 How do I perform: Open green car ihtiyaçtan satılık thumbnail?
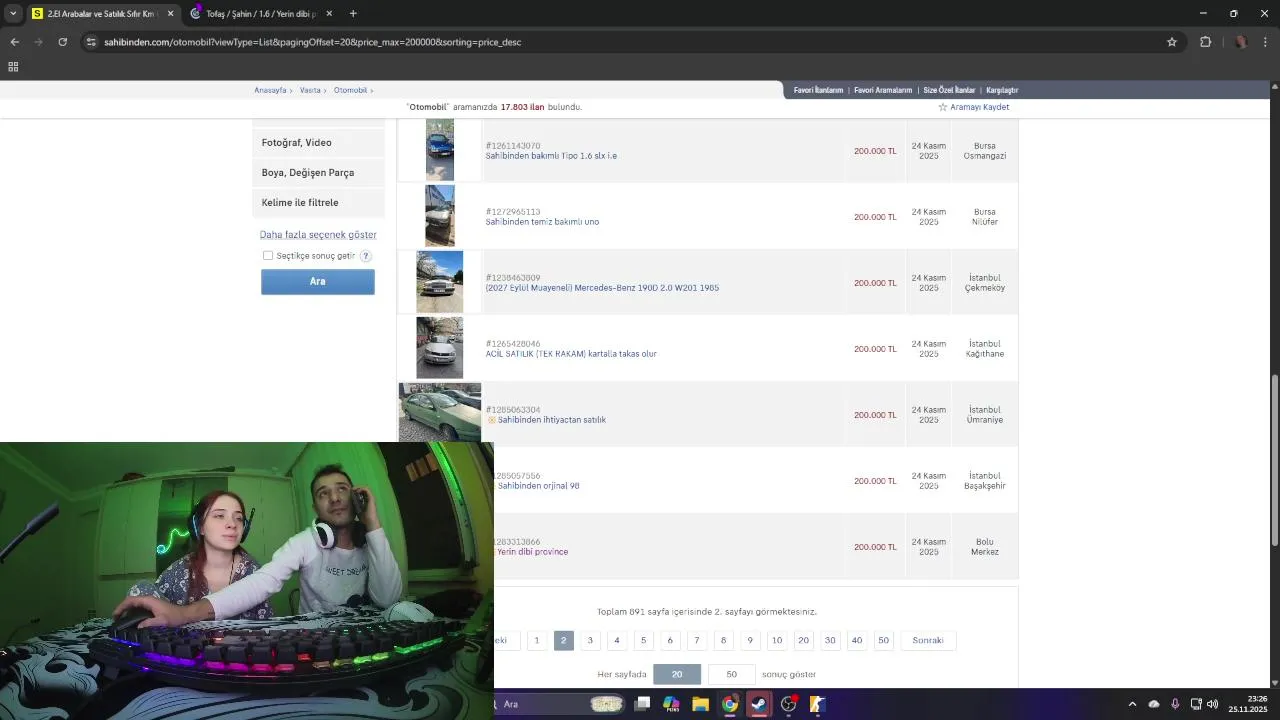[440, 412]
